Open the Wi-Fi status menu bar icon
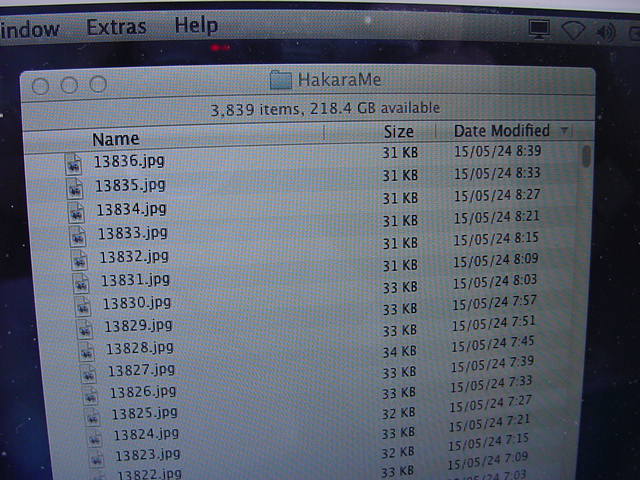This screenshot has width=640, height=480. pyautogui.click(x=573, y=30)
